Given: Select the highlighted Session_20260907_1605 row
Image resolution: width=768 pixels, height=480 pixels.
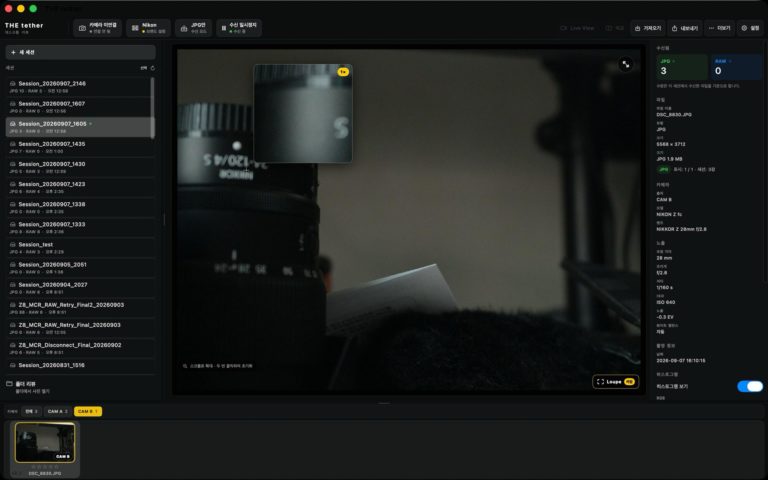Looking at the screenshot, I should [78, 127].
